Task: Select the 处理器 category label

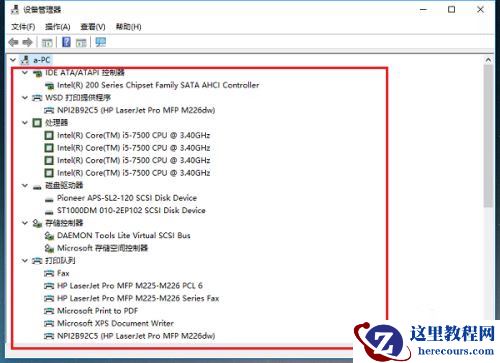Action: 56,123
